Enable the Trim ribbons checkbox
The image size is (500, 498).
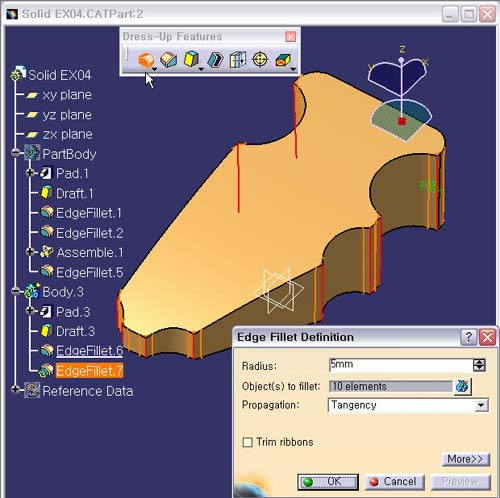tap(247, 442)
